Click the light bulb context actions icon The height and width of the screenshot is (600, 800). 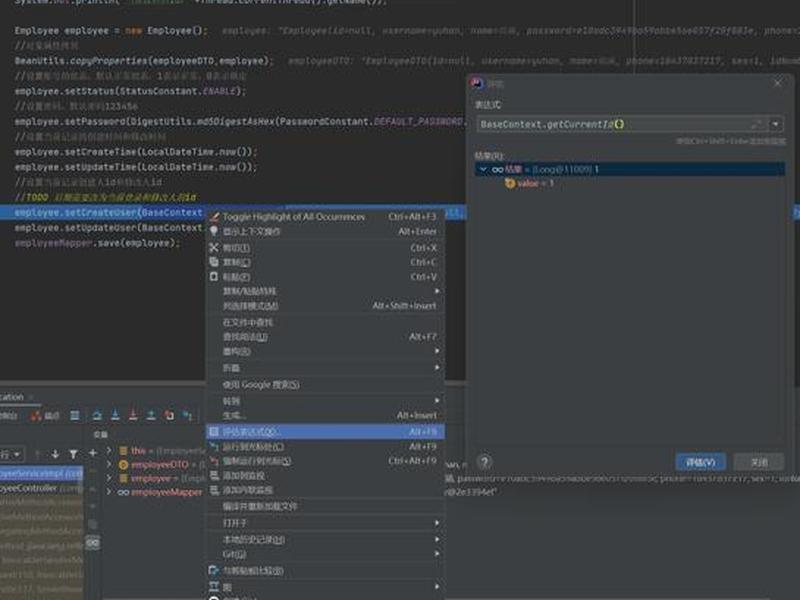214,231
